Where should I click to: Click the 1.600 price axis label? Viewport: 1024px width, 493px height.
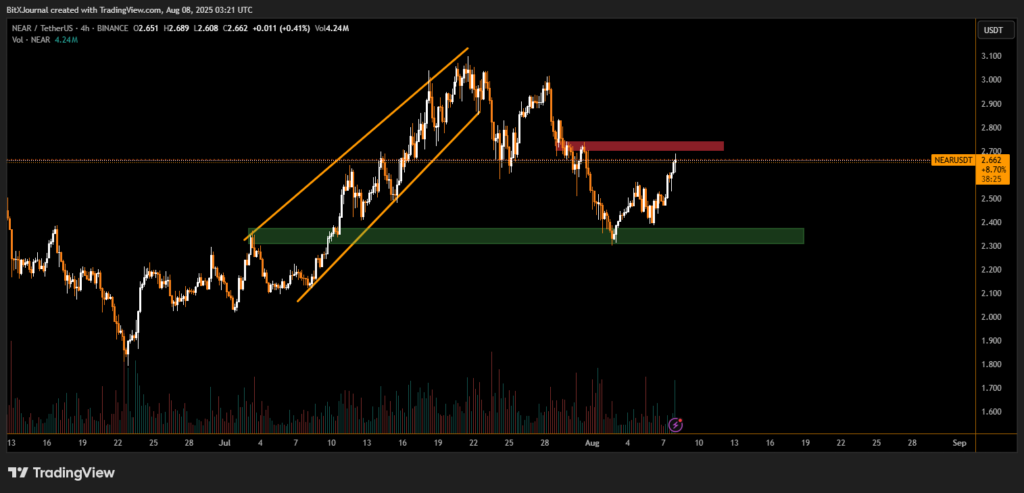(993, 412)
